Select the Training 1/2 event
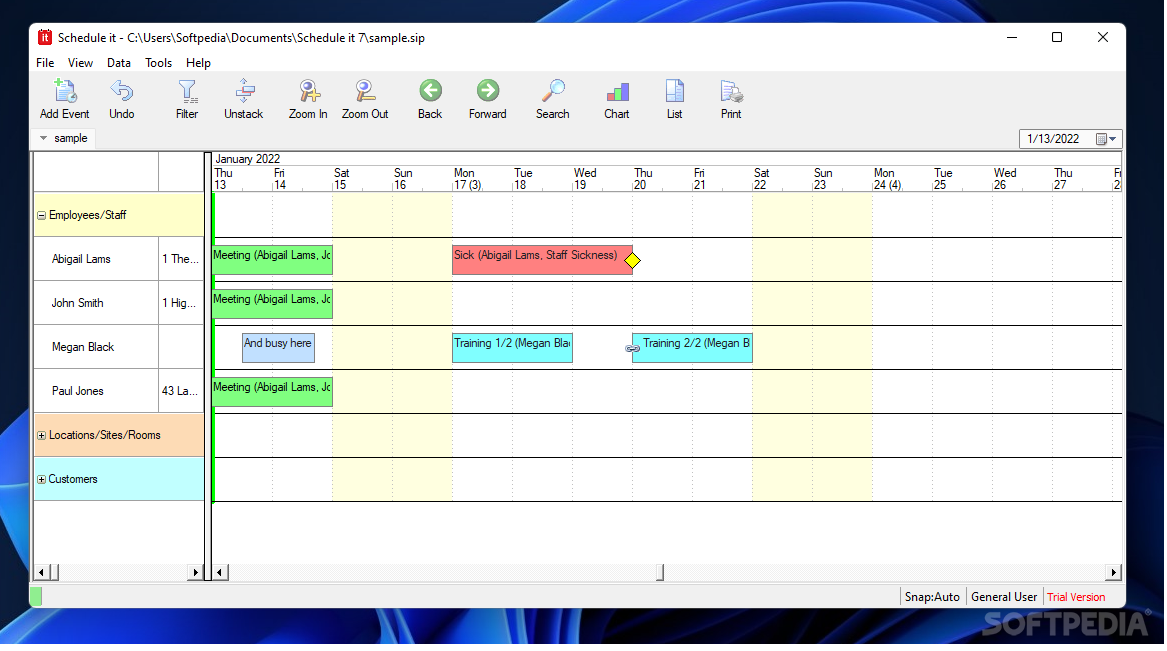 [x=513, y=348]
